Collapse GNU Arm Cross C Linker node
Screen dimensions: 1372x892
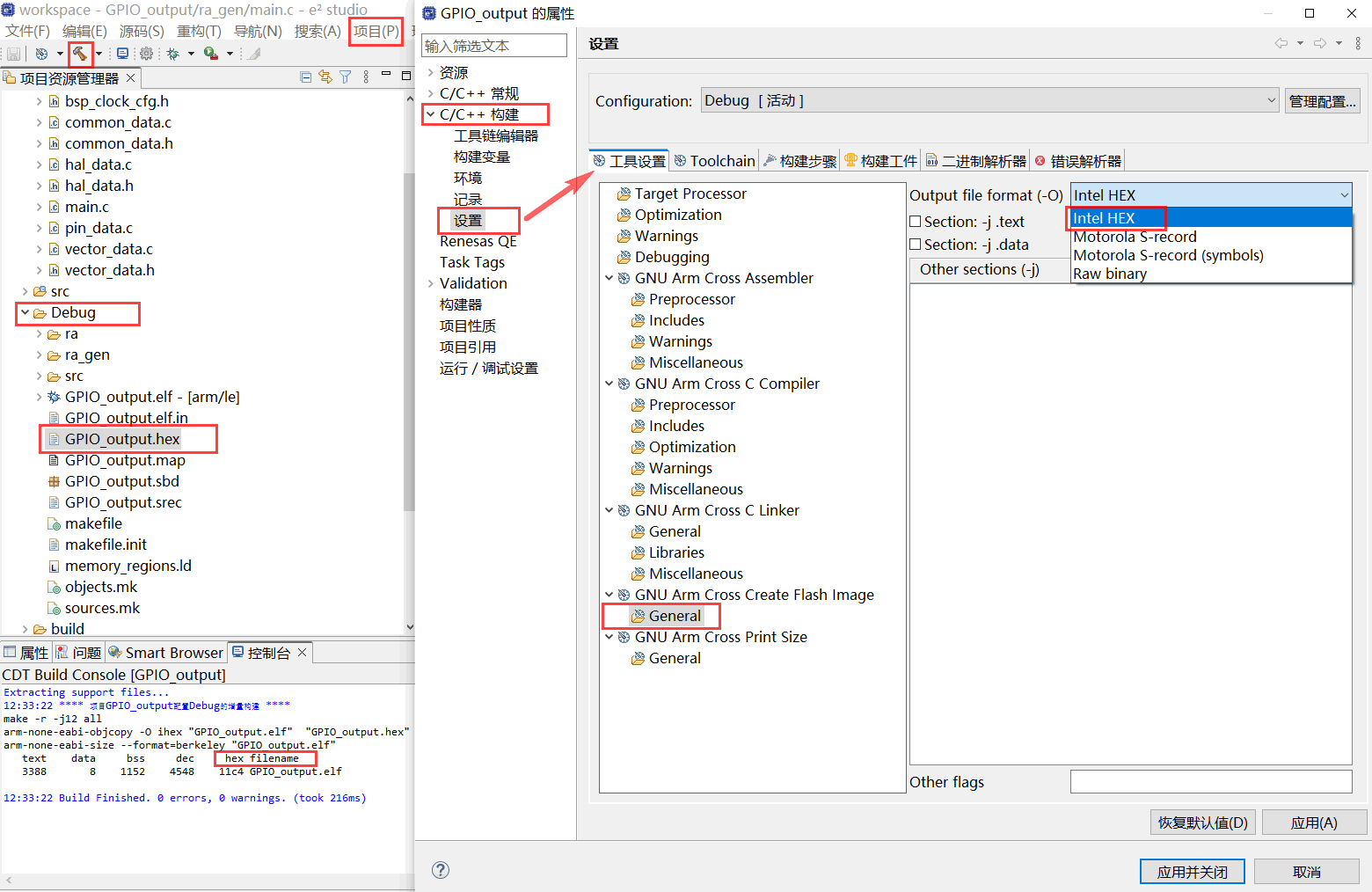pos(609,510)
